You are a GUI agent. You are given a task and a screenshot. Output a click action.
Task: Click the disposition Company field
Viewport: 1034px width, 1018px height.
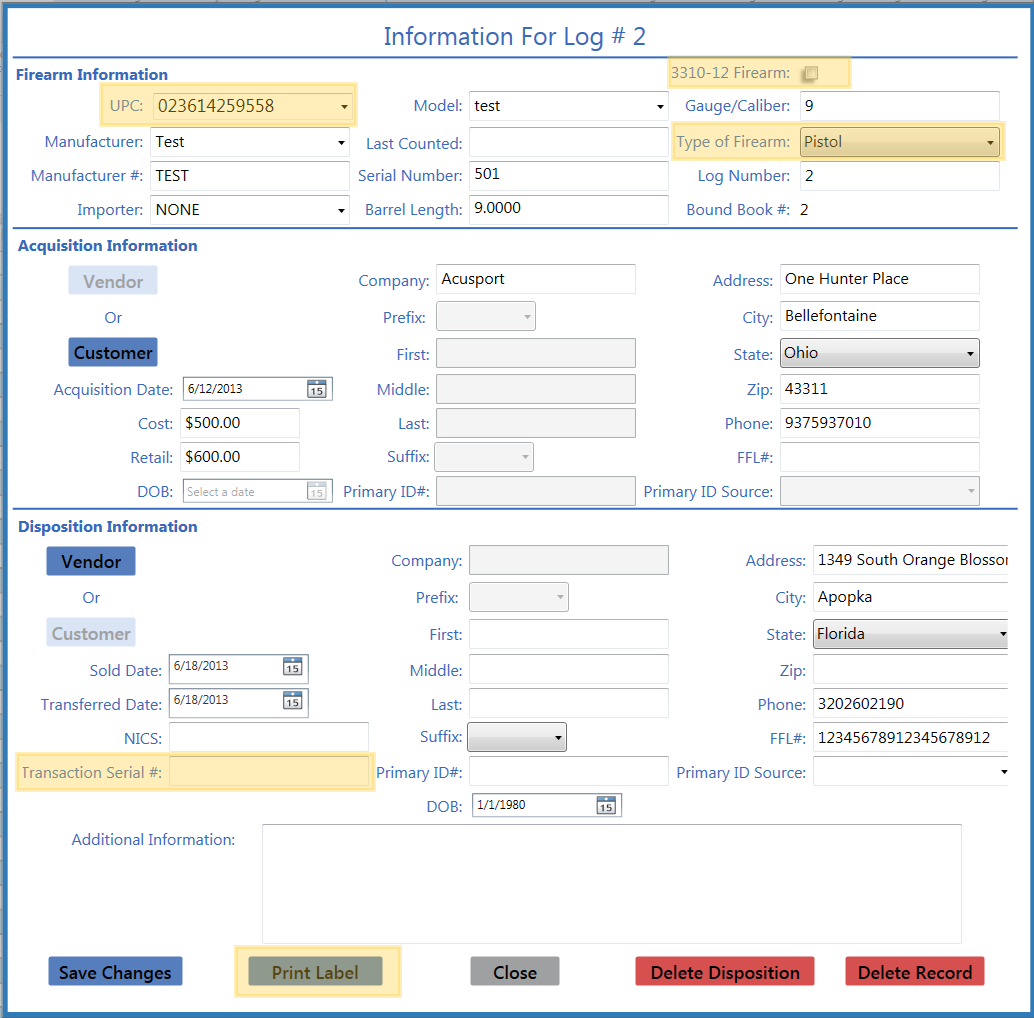568,560
